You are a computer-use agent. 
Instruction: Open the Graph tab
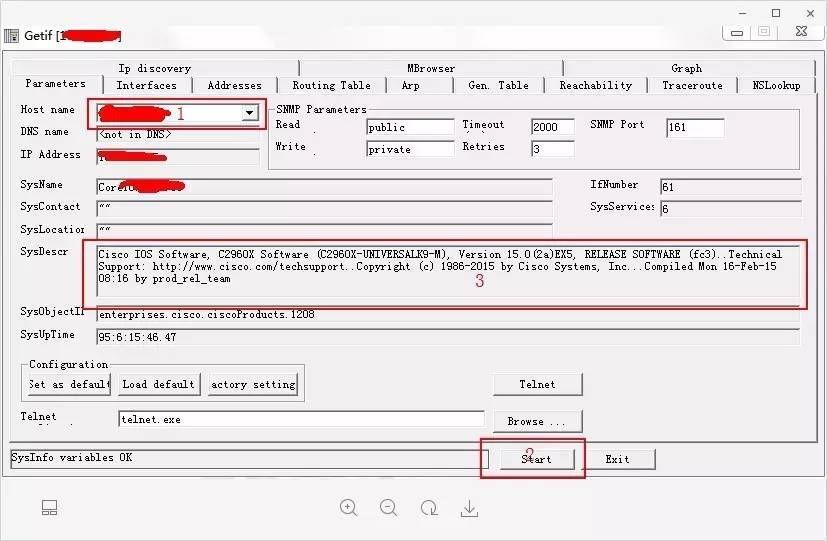[687, 68]
